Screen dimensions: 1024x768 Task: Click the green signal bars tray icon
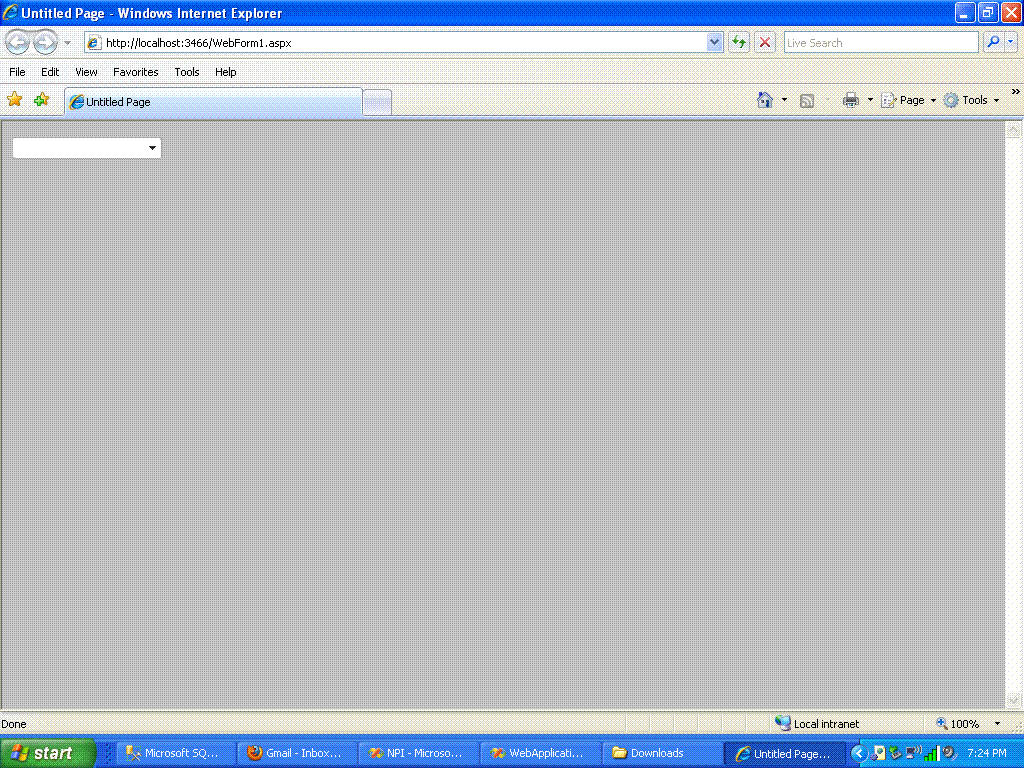(931, 754)
